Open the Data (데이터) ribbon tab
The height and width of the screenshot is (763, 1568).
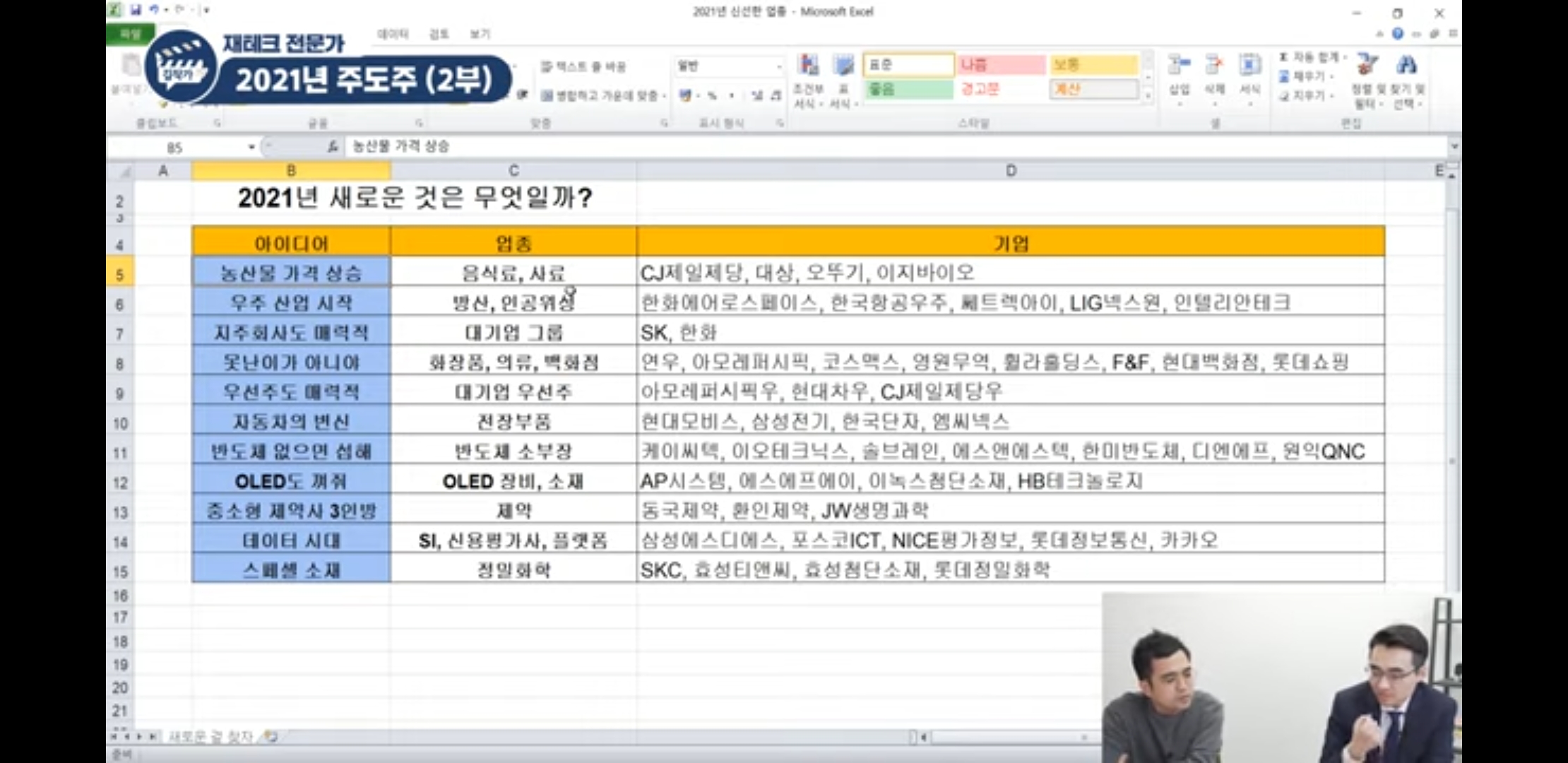393,34
